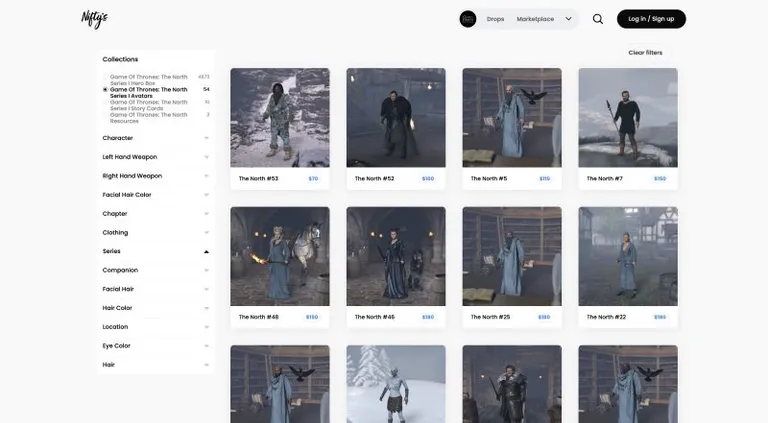Expand the Left Hand Weapon filter

[x=156, y=157]
